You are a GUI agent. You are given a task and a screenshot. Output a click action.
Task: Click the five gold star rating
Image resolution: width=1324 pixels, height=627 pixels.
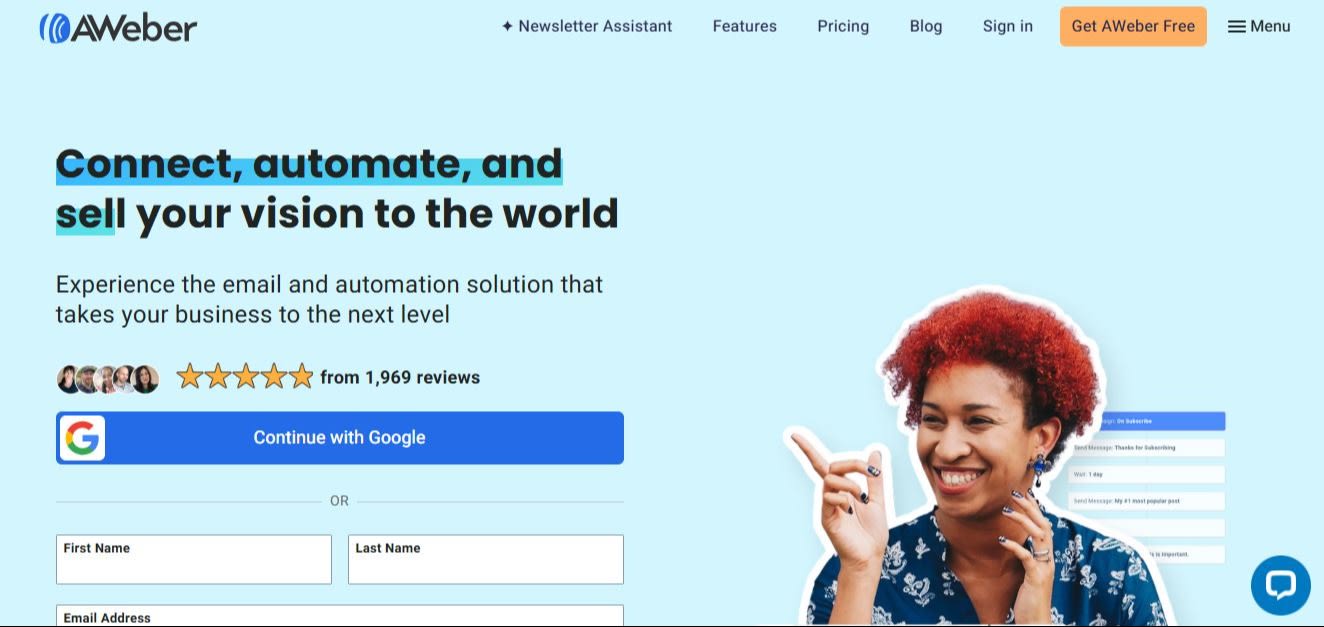tap(245, 377)
